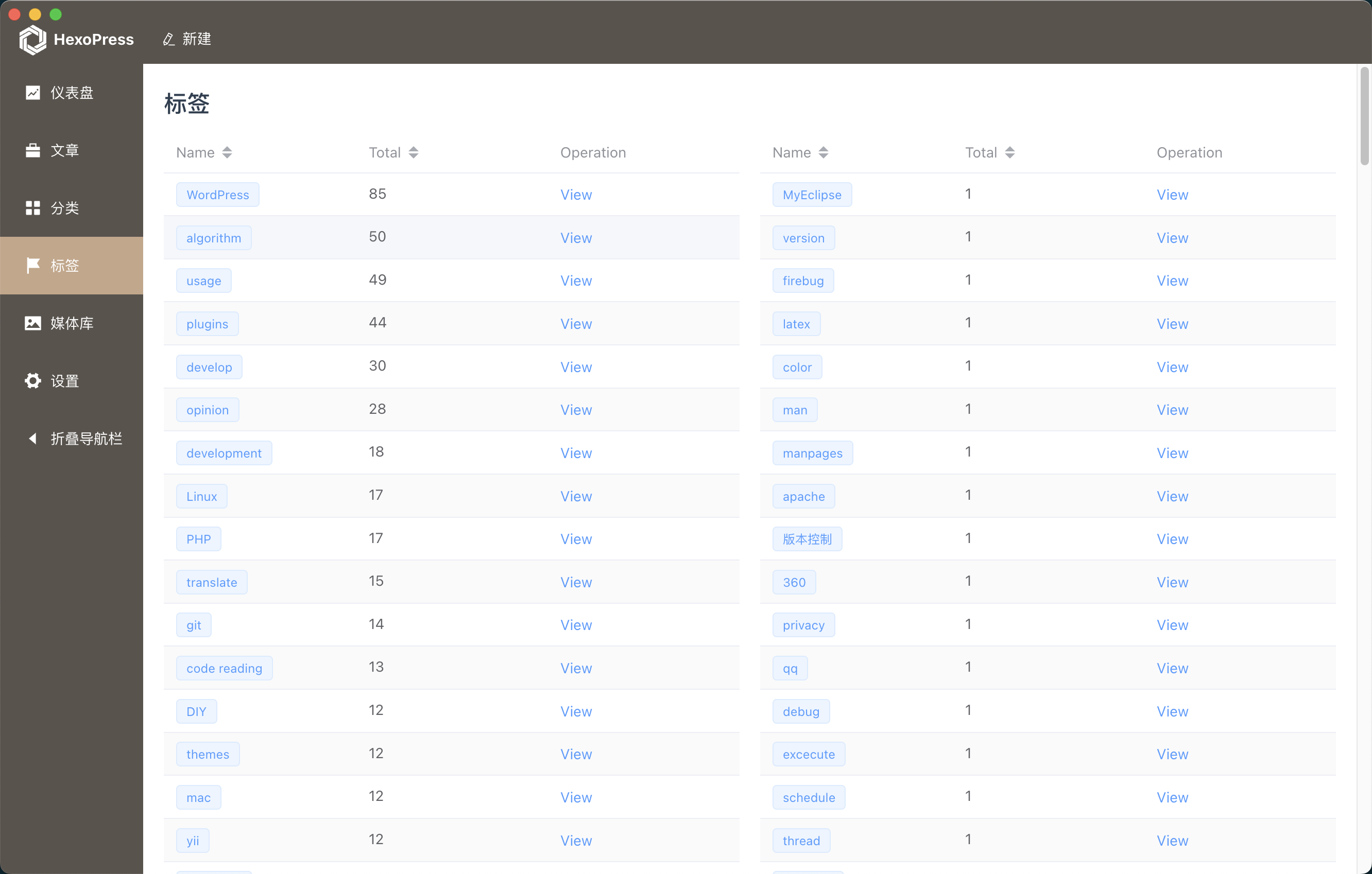This screenshot has width=1372, height=874.
Task: Sort left table by Name column
Action: 227,152
